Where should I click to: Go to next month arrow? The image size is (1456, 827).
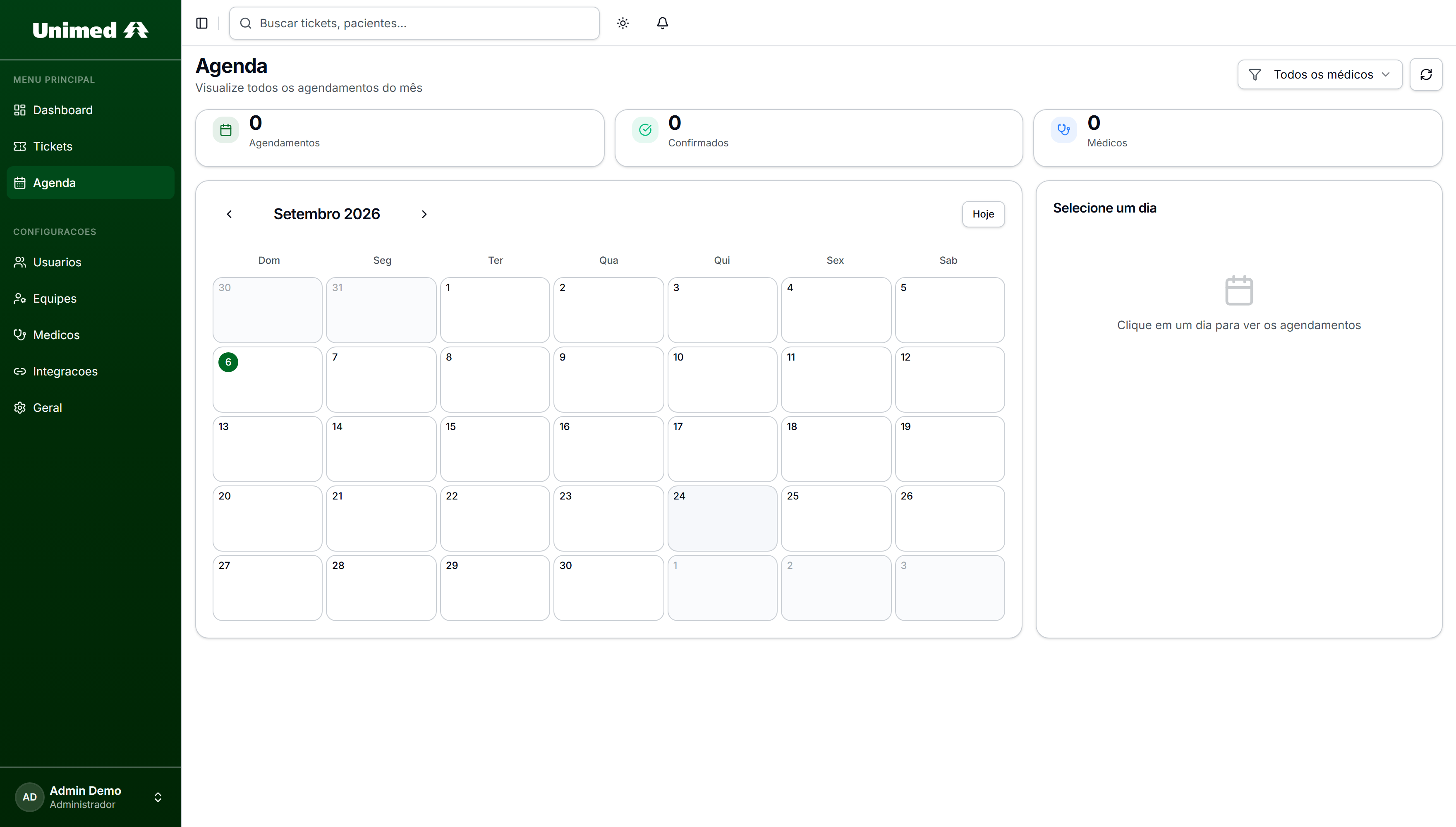pos(424,214)
